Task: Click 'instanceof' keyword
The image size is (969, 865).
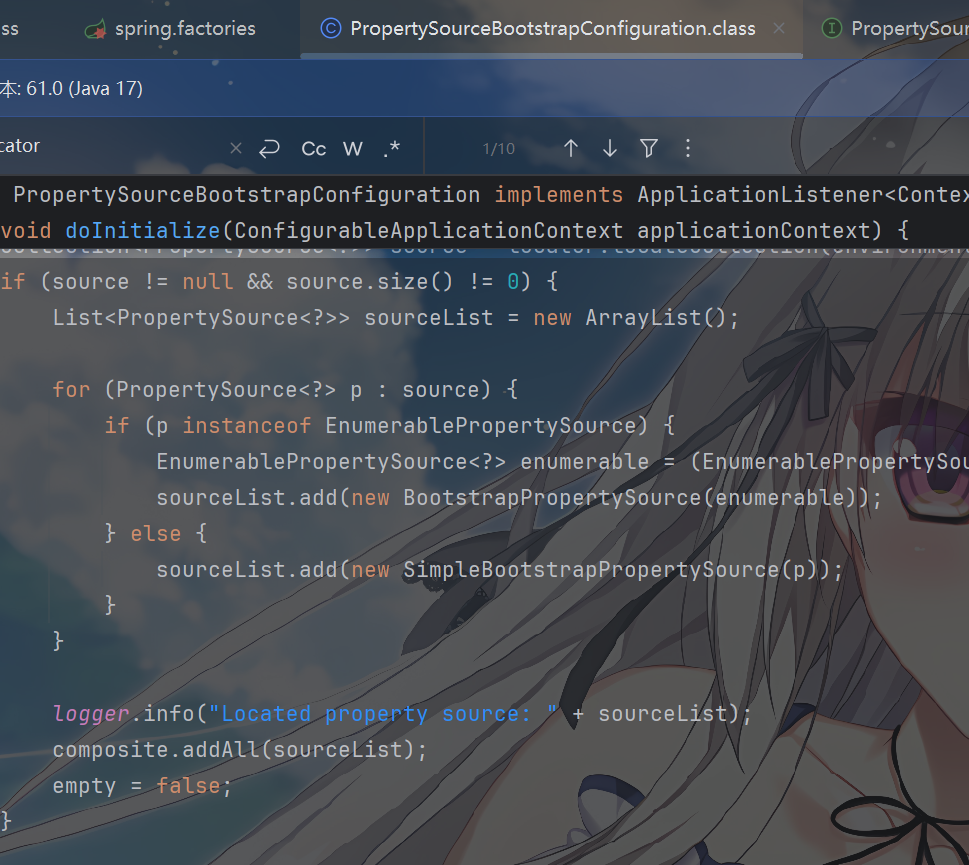Action: pos(247,426)
